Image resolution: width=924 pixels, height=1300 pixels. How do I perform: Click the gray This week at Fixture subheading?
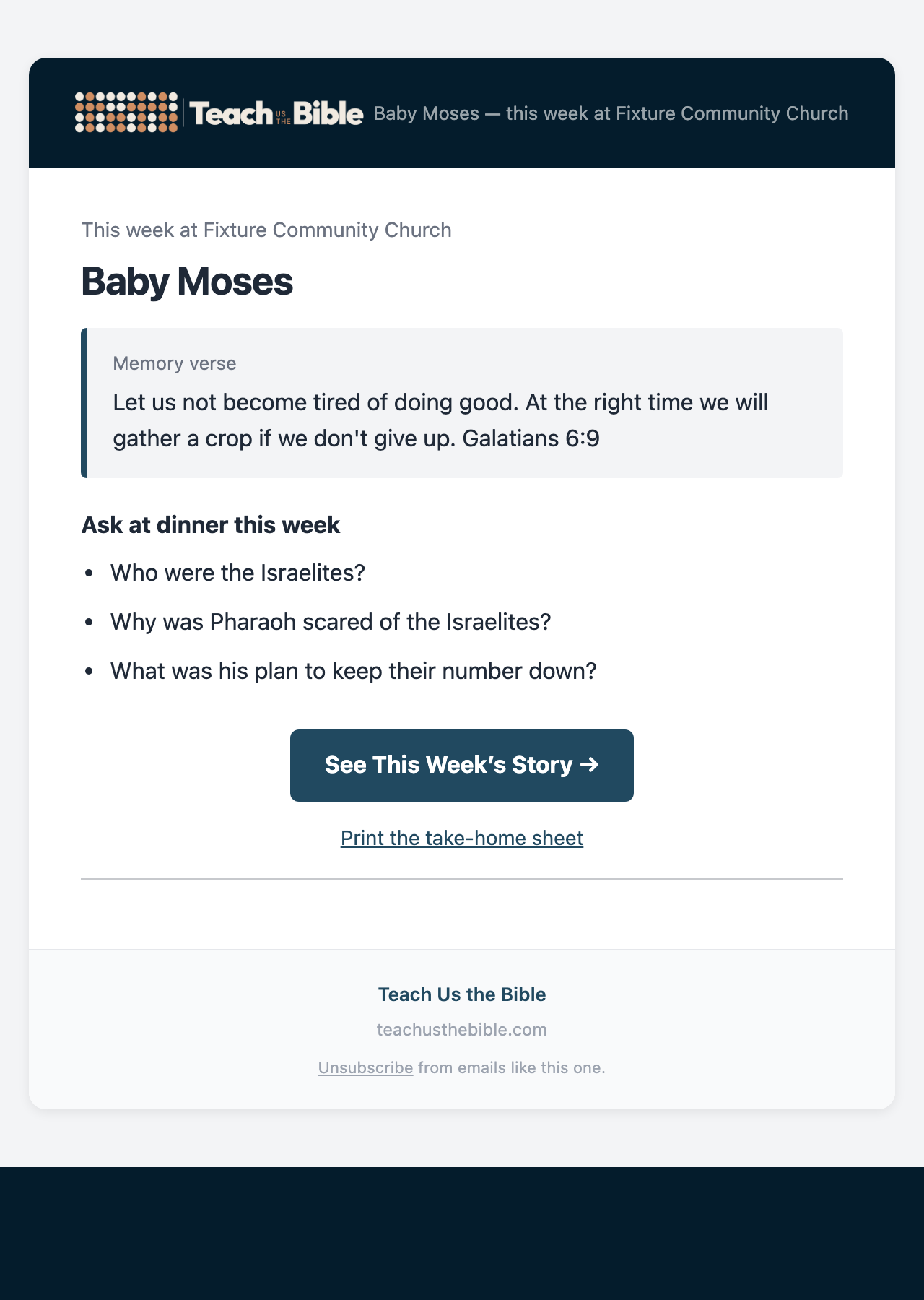[x=266, y=230]
